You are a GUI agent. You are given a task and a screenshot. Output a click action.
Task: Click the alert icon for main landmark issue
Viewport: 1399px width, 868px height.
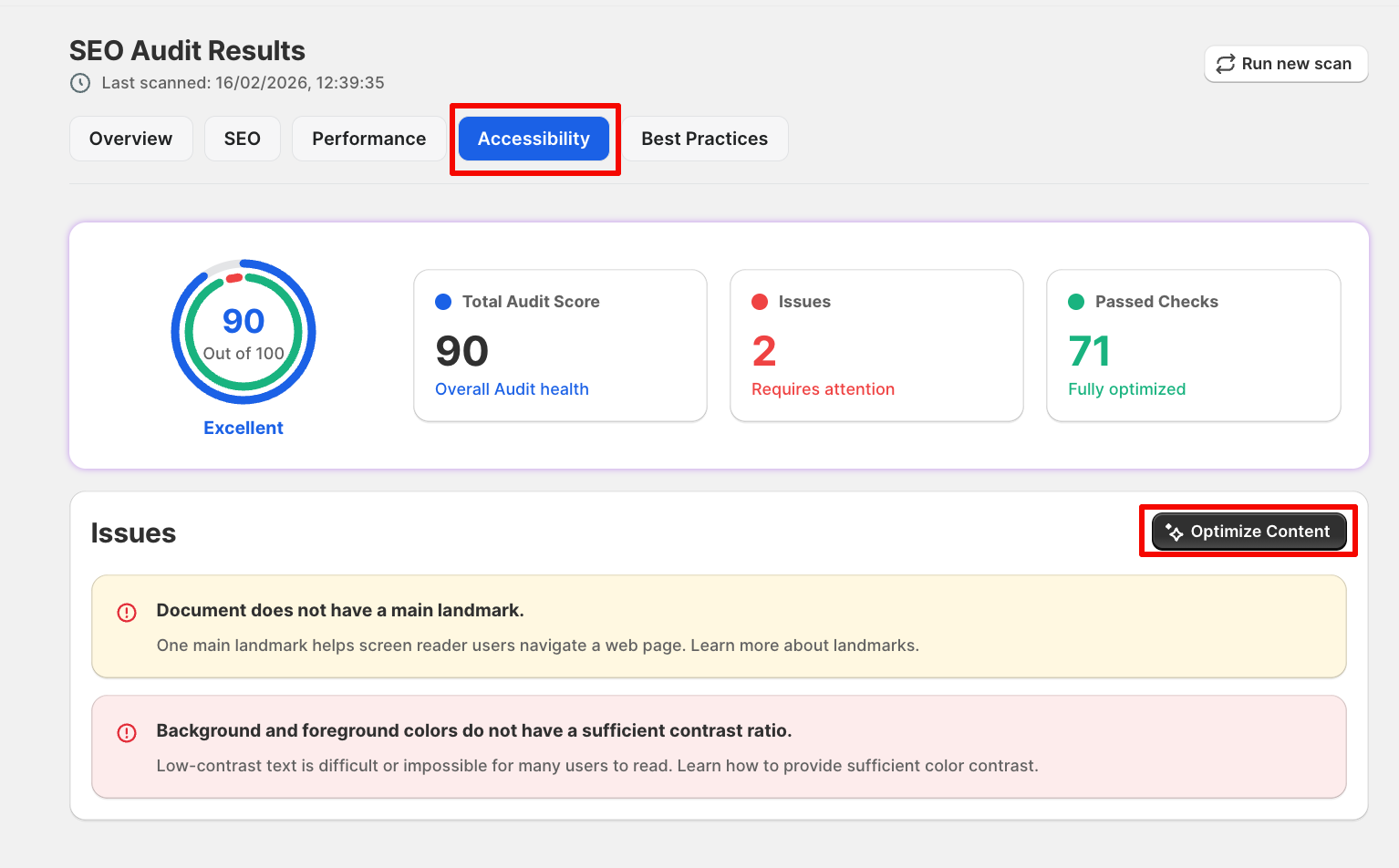coord(127,613)
